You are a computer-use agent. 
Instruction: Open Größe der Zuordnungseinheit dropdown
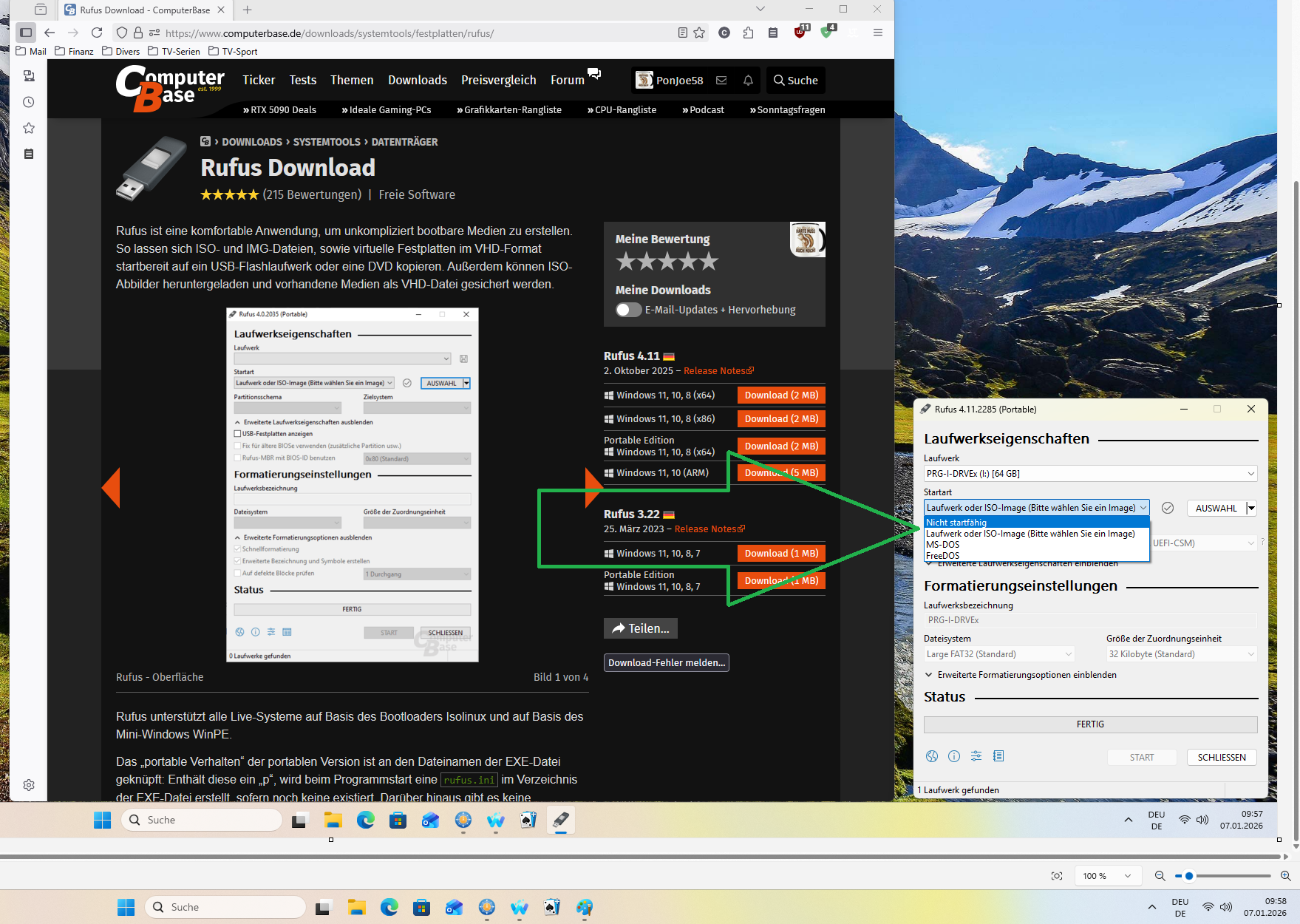[1182, 654]
